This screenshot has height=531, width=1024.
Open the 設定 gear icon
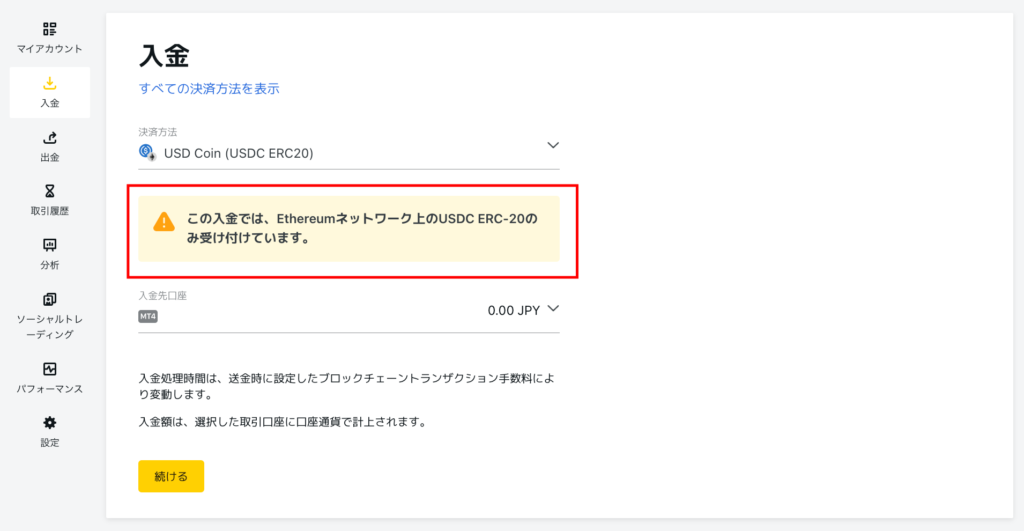(x=50, y=423)
